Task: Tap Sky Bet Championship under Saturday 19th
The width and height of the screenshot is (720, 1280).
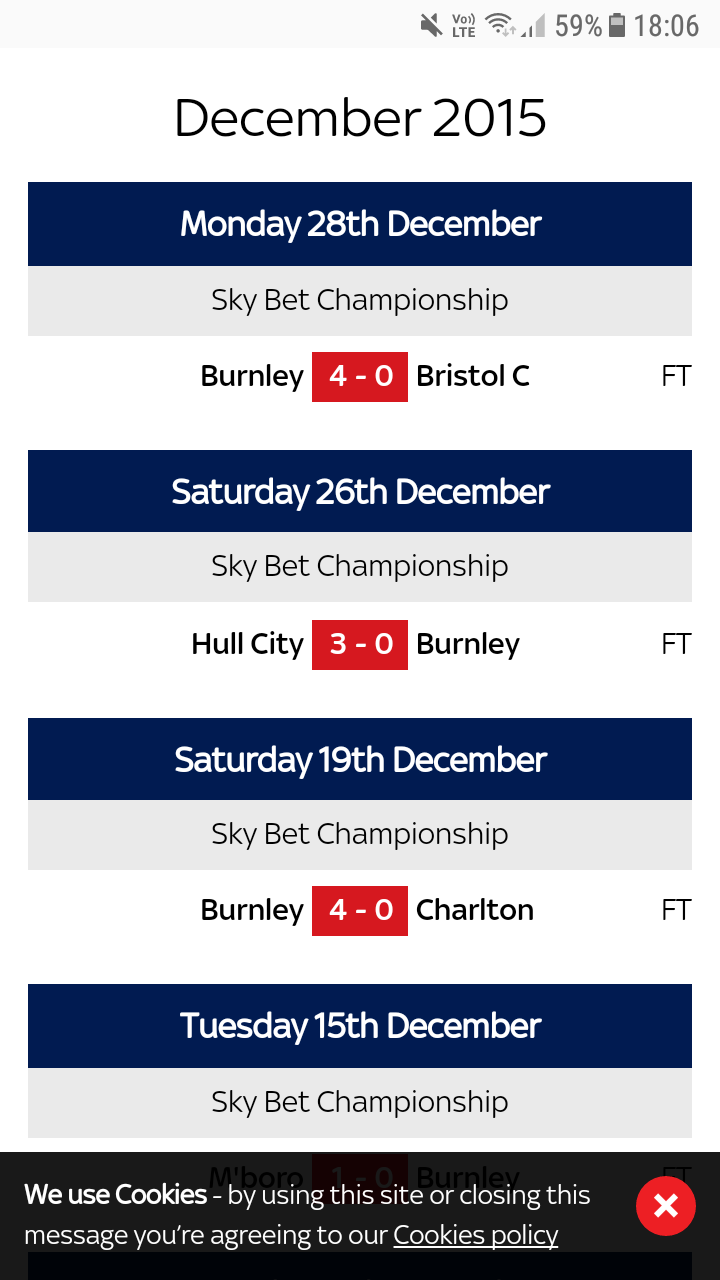Action: [360, 835]
